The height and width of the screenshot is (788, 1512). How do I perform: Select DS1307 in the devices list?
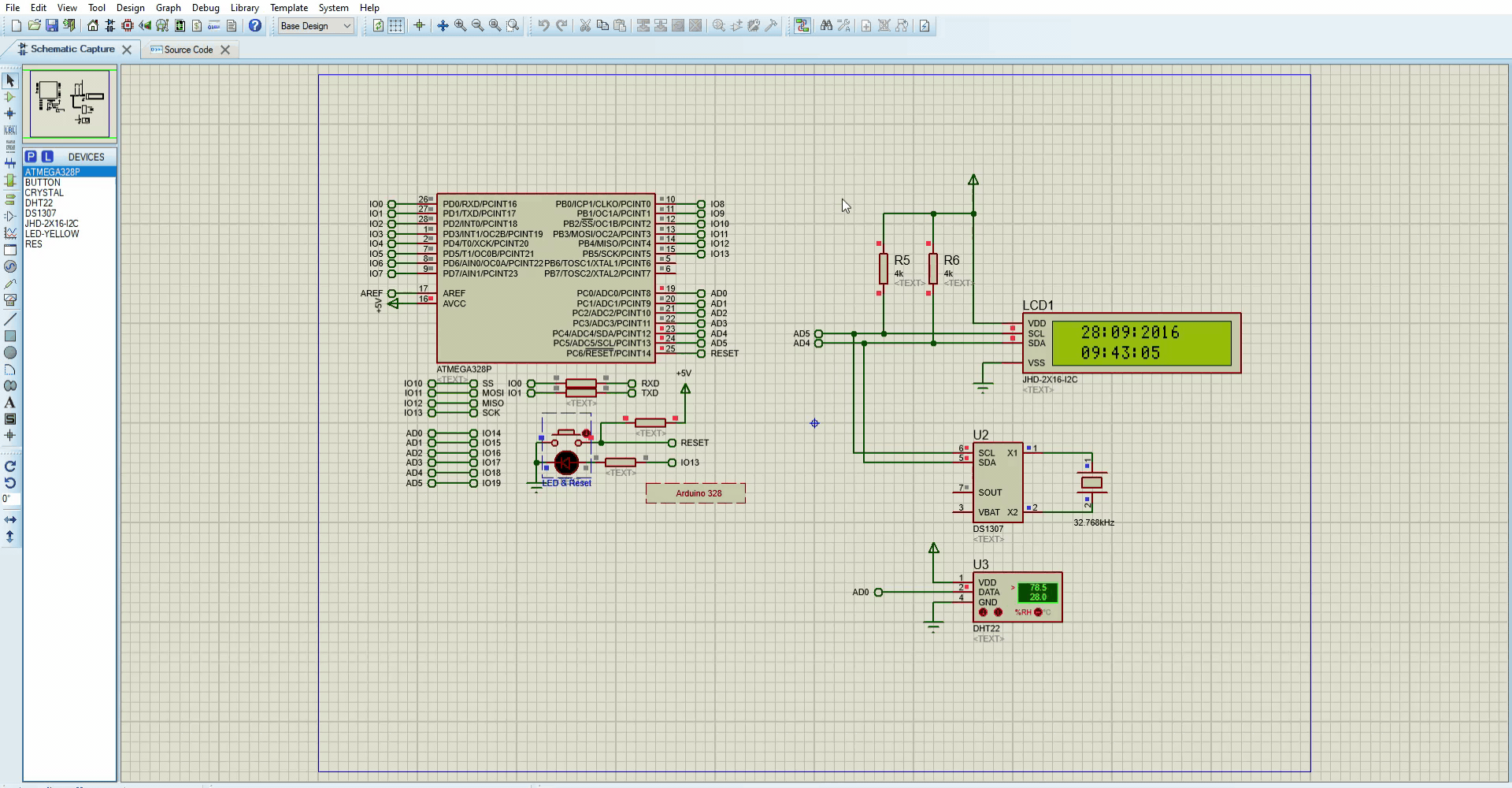[x=41, y=214]
